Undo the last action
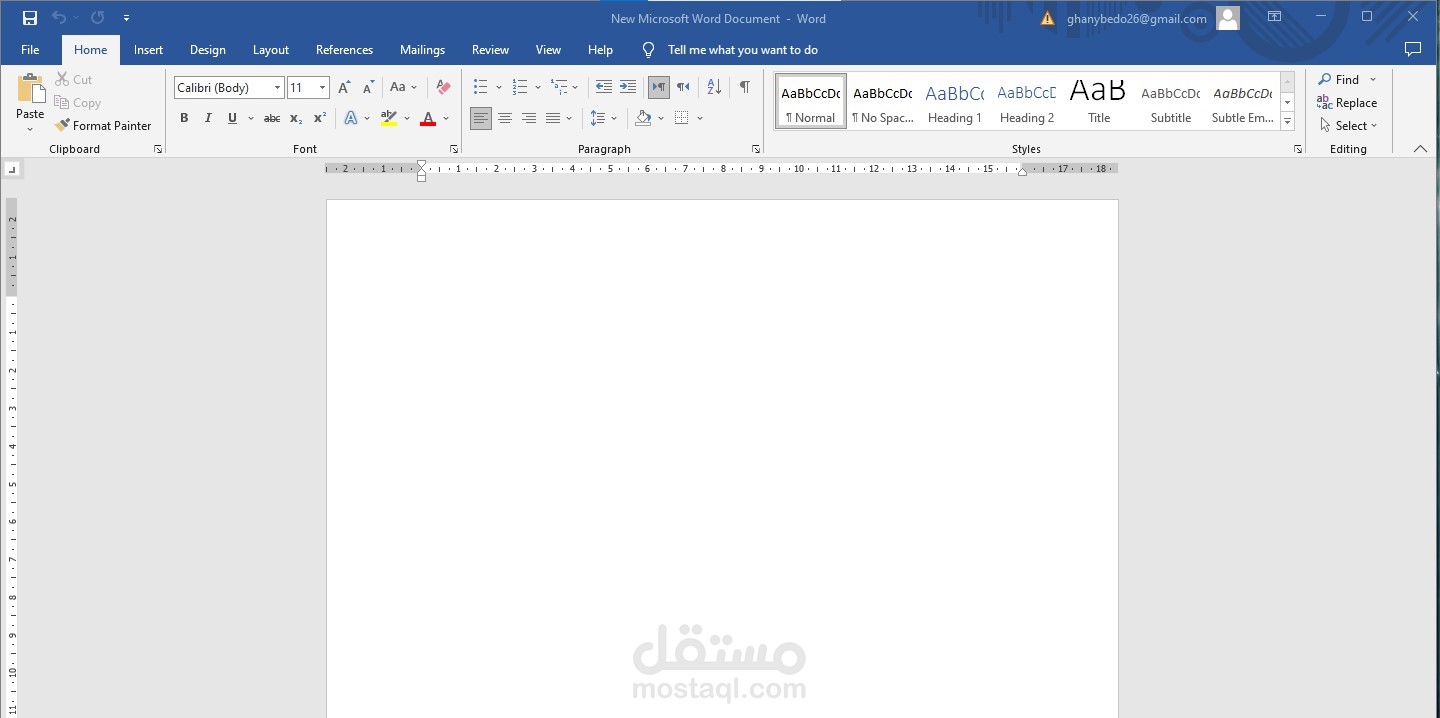Viewport: 1440px width, 718px height. [x=59, y=18]
